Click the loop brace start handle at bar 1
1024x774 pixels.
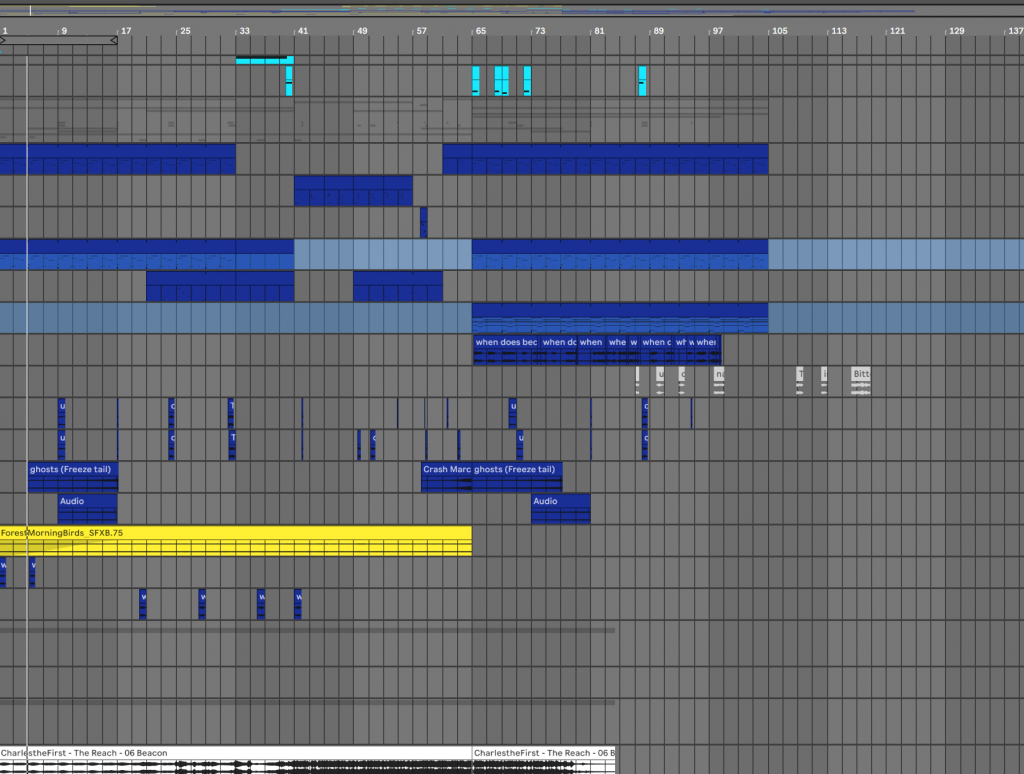[x=3, y=41]
